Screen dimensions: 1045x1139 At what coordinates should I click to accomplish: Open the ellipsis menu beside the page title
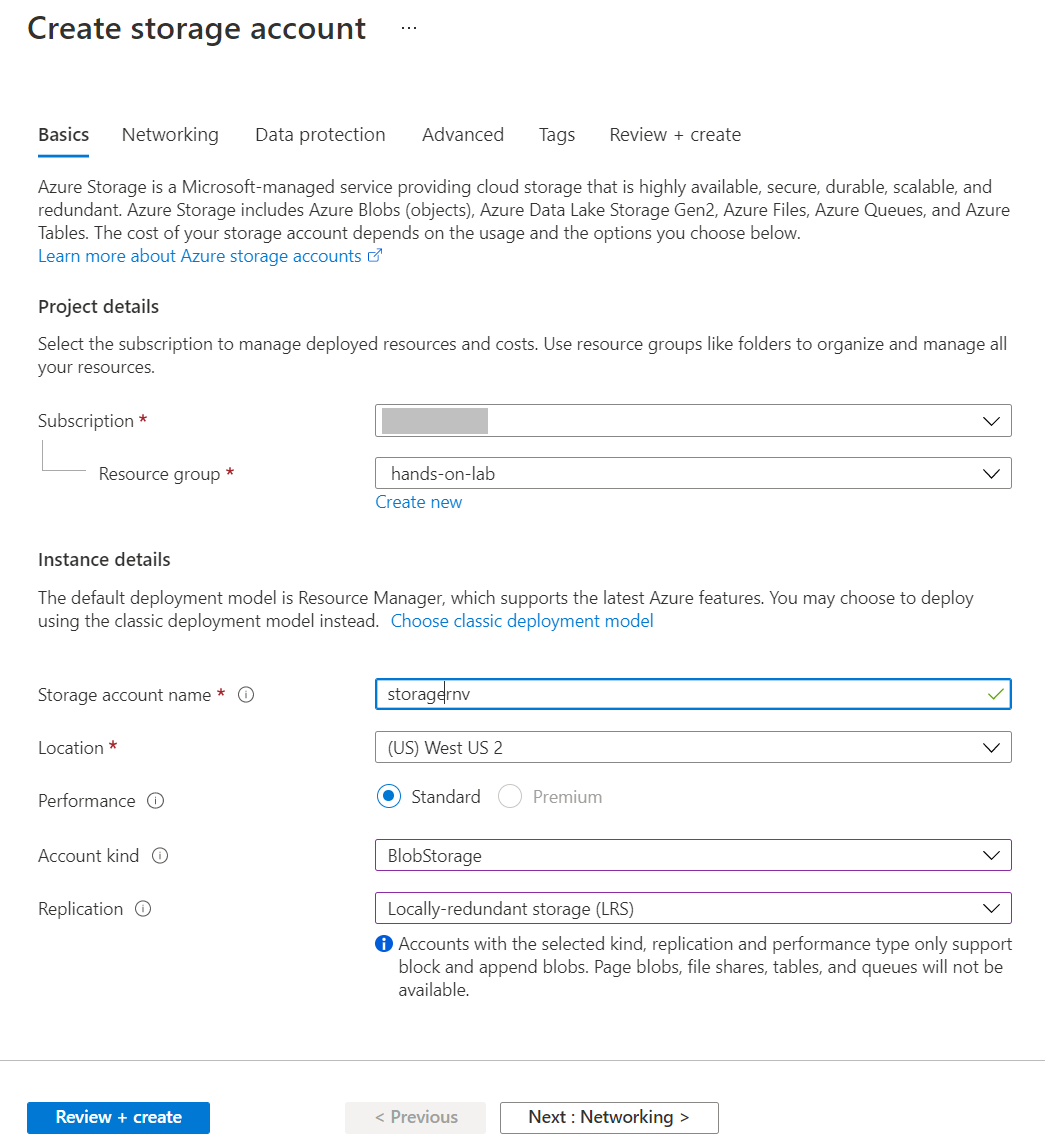(x=409, y=28)
